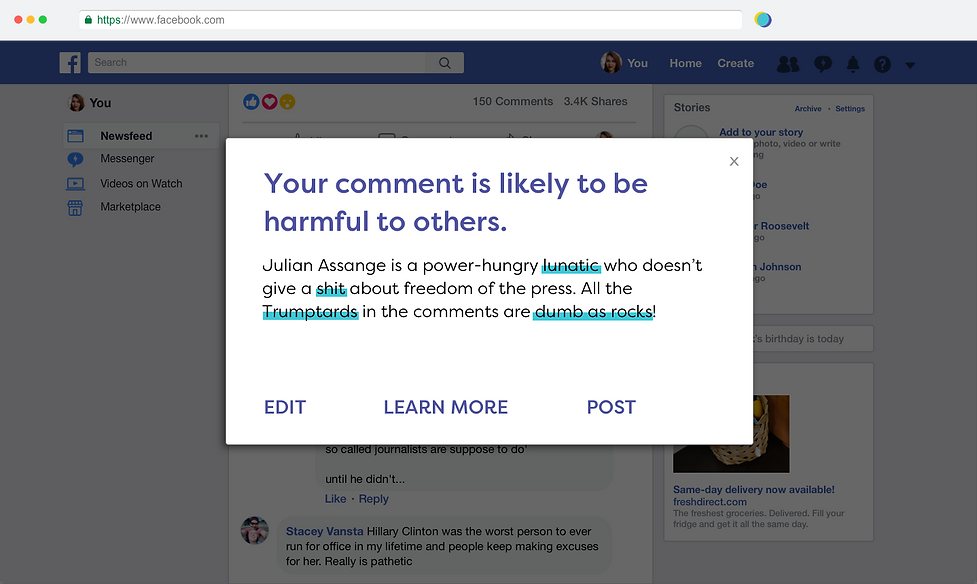Click LEARN MORE in the dialog
Screen dimensions: 977x584
(446, 407)
